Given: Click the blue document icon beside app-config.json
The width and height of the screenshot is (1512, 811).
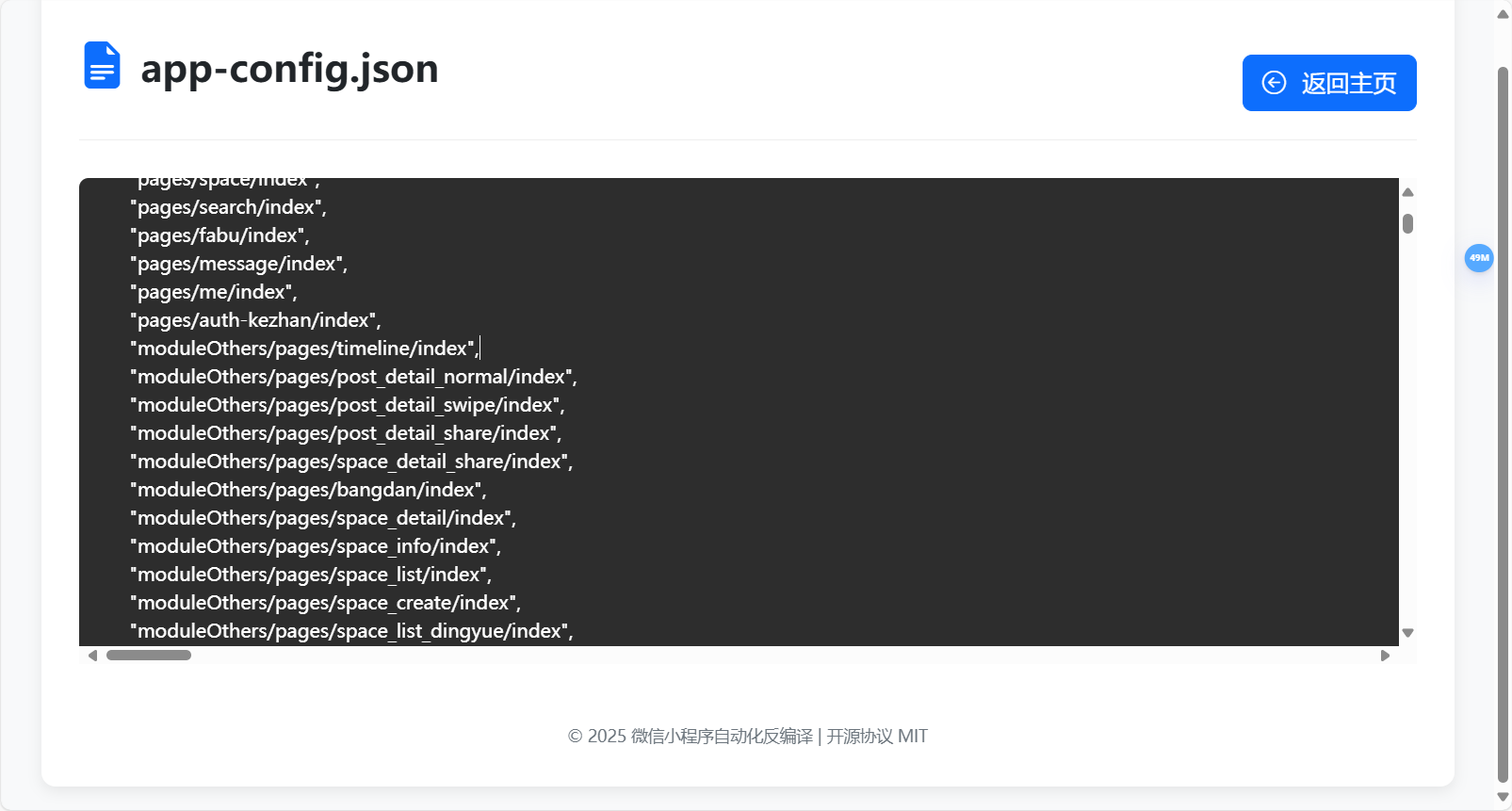Looking at the screenshot, I should point(101,65).
